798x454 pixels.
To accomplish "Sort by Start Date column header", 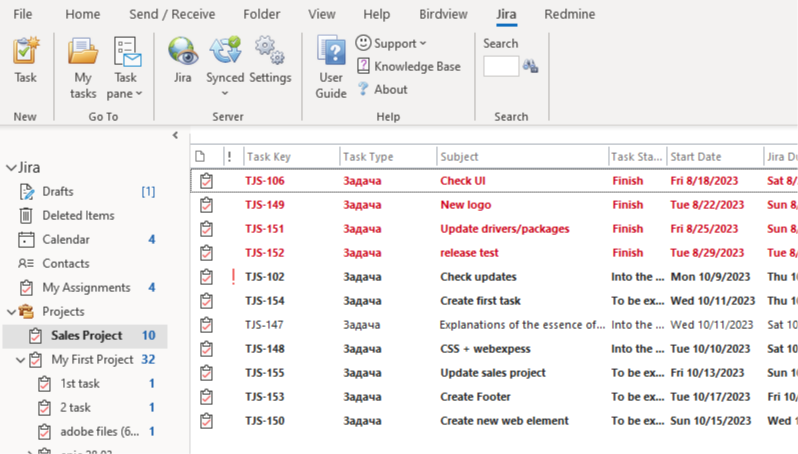I will 714,157.
